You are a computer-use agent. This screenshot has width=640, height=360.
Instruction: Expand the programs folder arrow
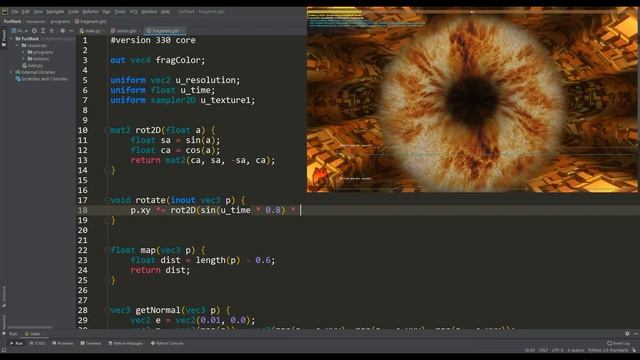pos(23,52)
